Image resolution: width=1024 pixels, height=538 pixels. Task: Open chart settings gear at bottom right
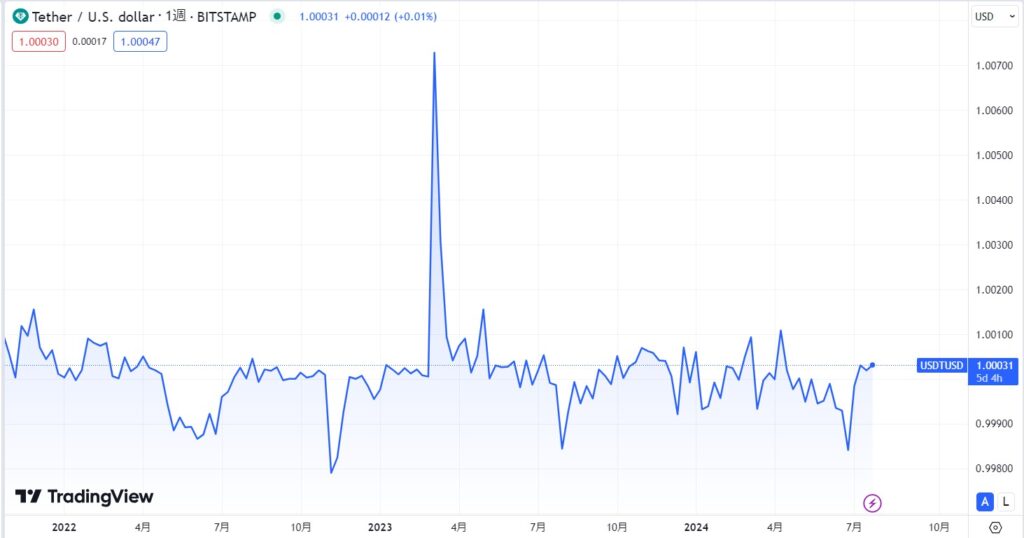point(995,527)
